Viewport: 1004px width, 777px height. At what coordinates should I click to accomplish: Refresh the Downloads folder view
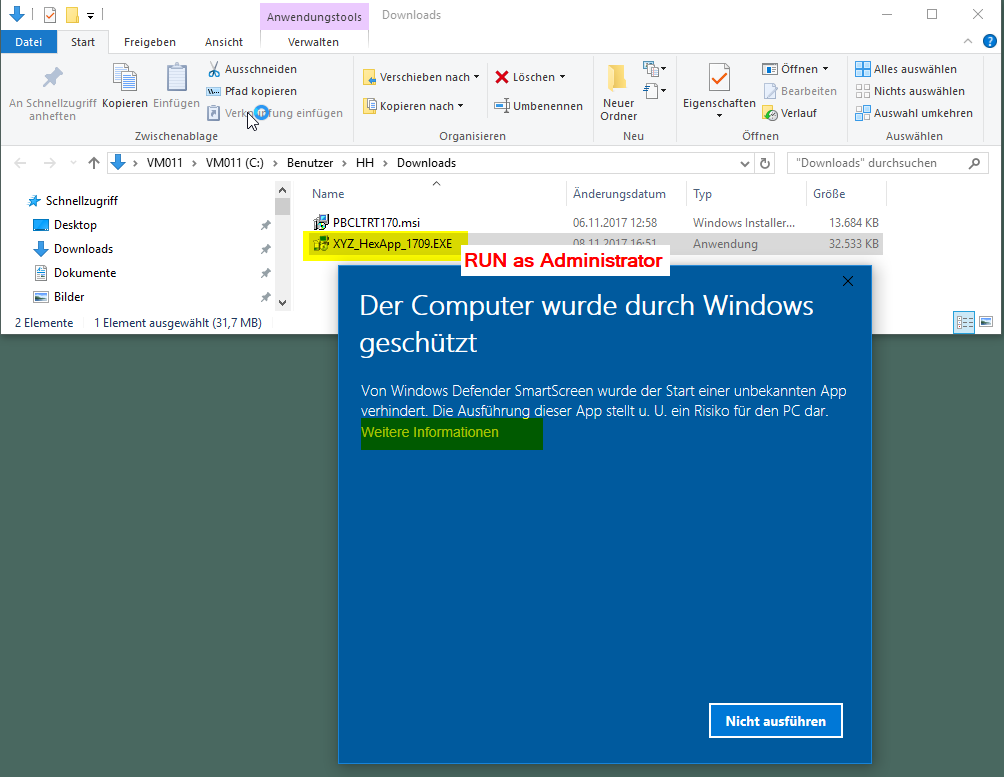[x=765, y=163]
